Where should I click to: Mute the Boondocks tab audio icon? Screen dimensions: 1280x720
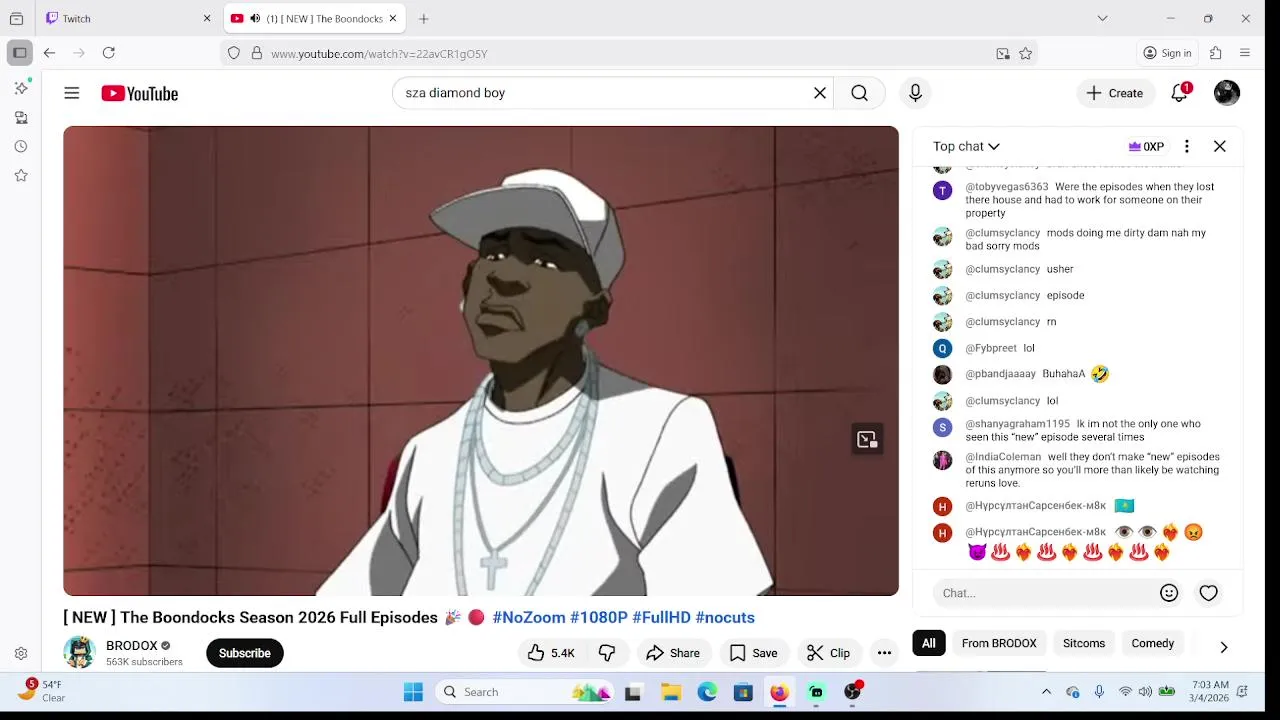point(255,18)
